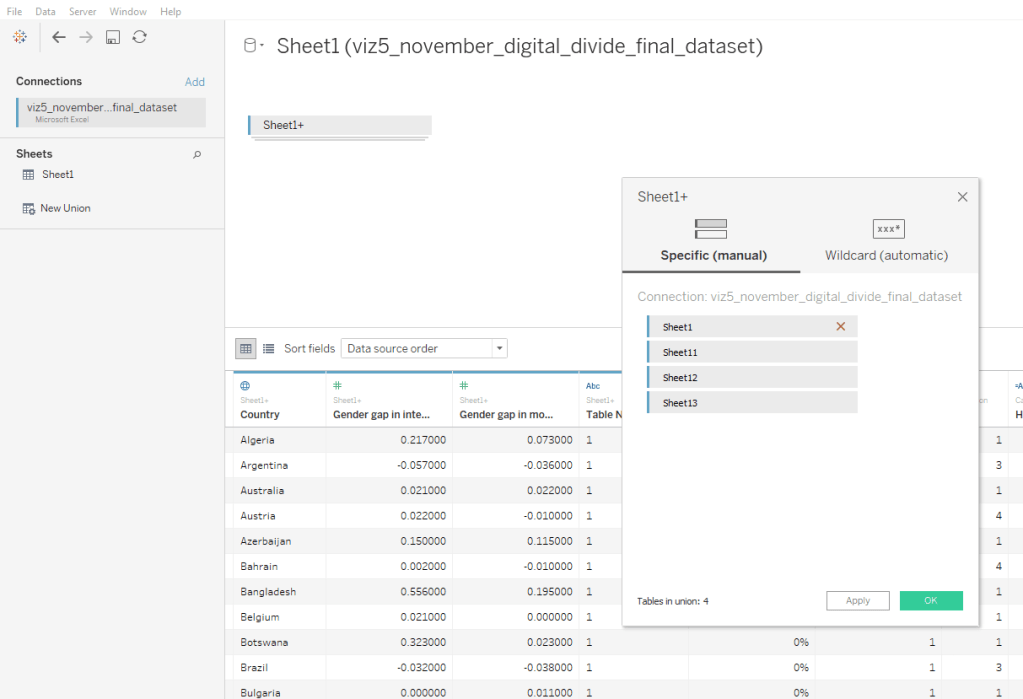Image resolution: width=1023 pixels, height=699 pixels.
Task: Refresh the data source
Action: tap(140, 37)
